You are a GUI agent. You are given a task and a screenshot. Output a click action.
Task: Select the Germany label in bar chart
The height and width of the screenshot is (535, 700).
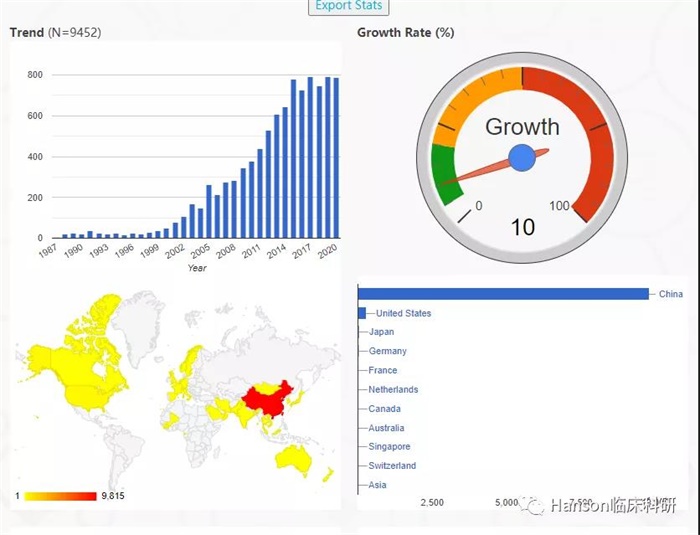(387, 352)
